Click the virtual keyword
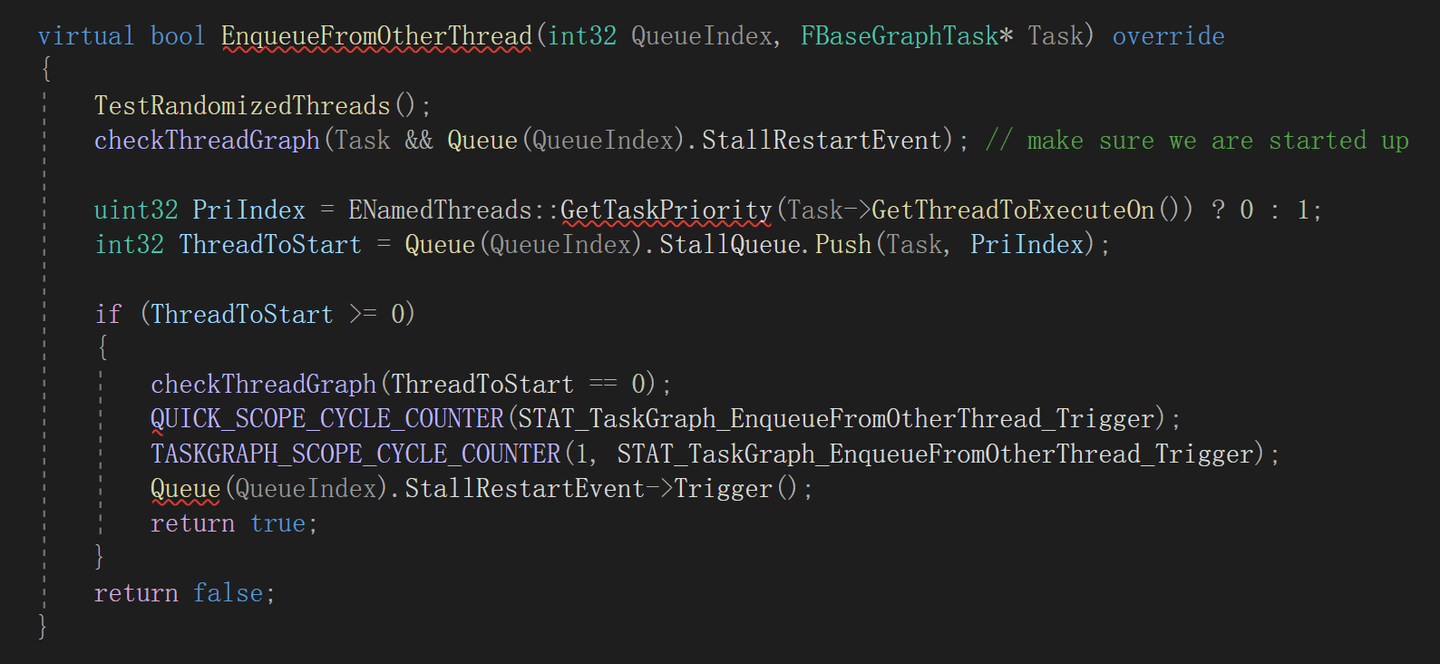This screenshot has height=664, width=1440. coord(86,37)
